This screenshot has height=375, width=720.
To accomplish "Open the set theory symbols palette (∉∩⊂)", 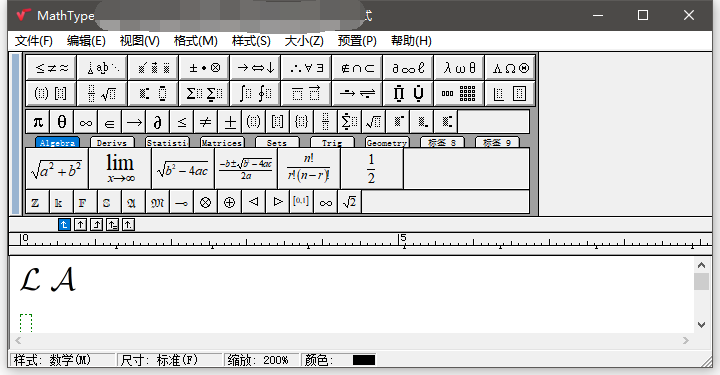I will click(357, 68).
